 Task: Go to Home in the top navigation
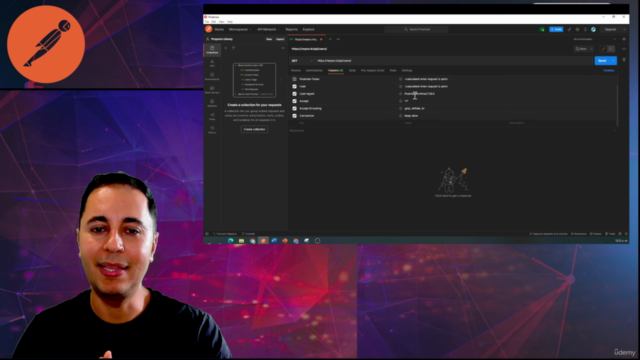point(219,29)
